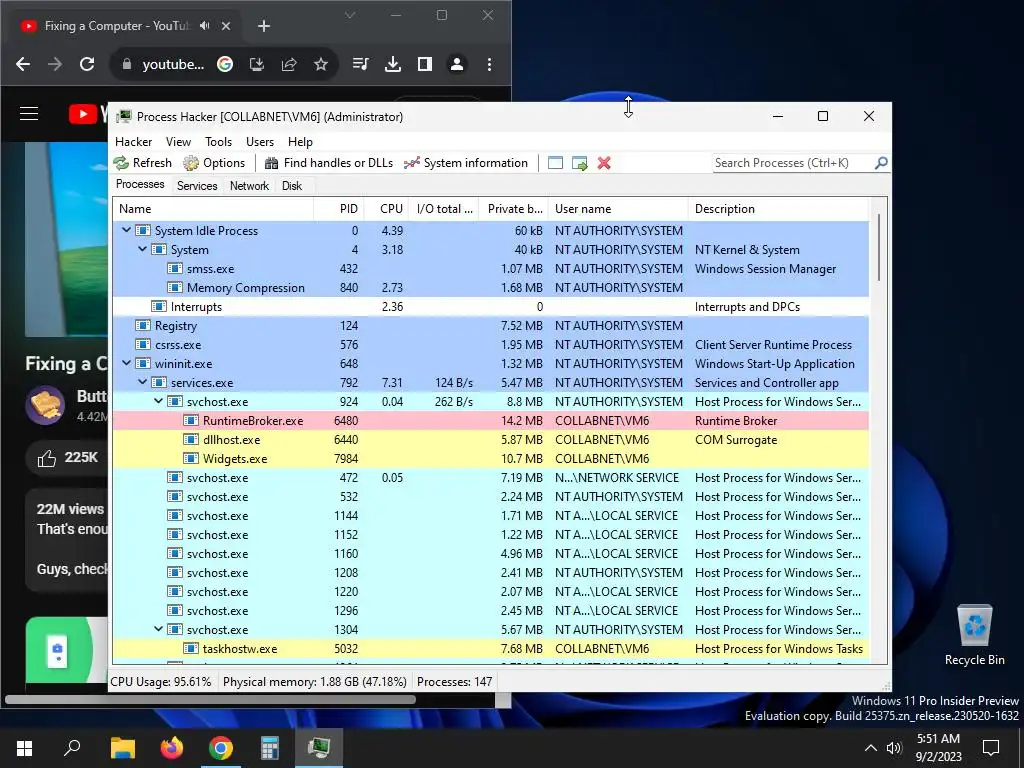Click the CPU Usage status bar entry
The height and width of the screenshot is (768, 1024).
pos(161,682)
